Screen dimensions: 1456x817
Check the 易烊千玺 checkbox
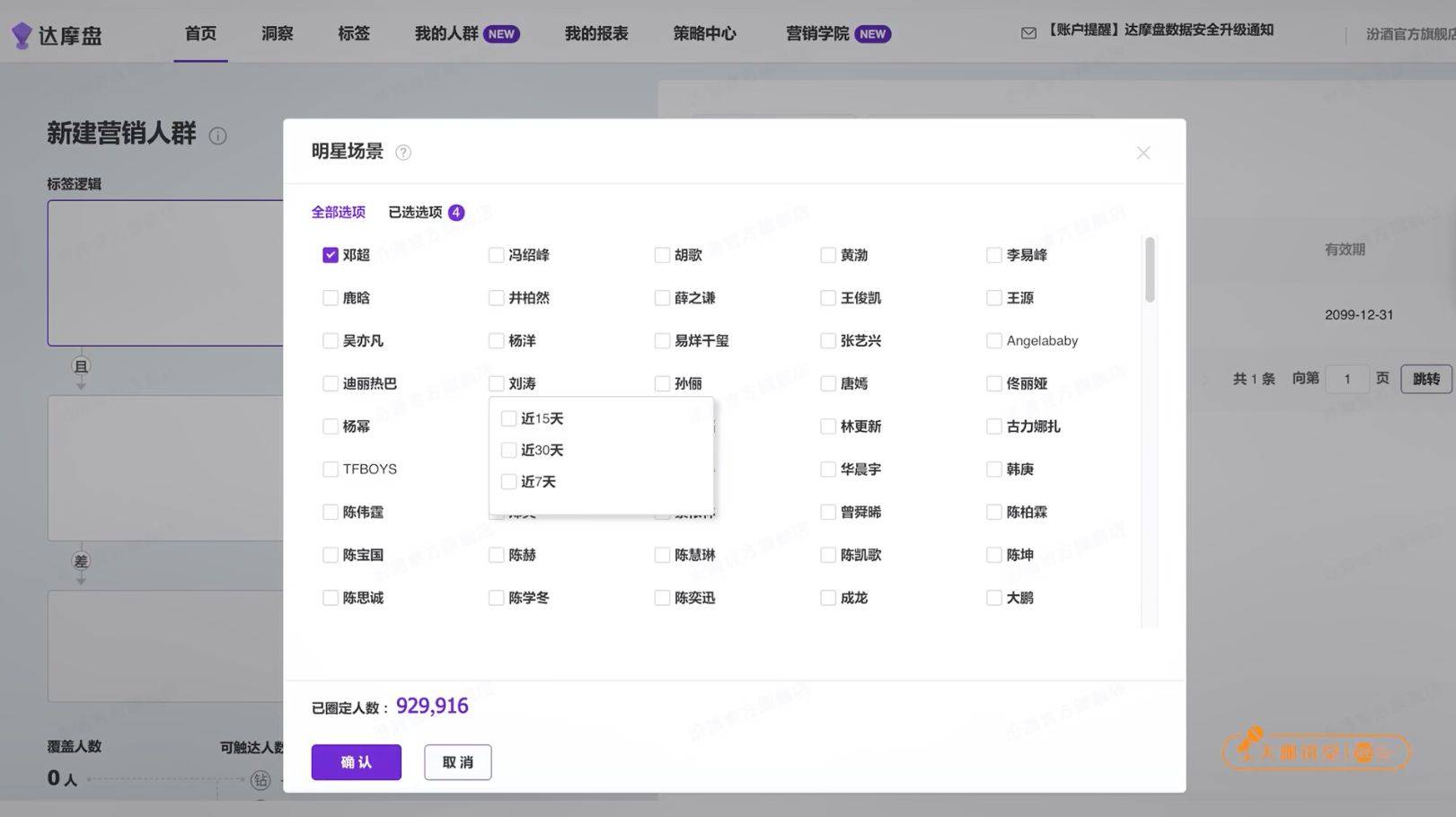[662, 341]
